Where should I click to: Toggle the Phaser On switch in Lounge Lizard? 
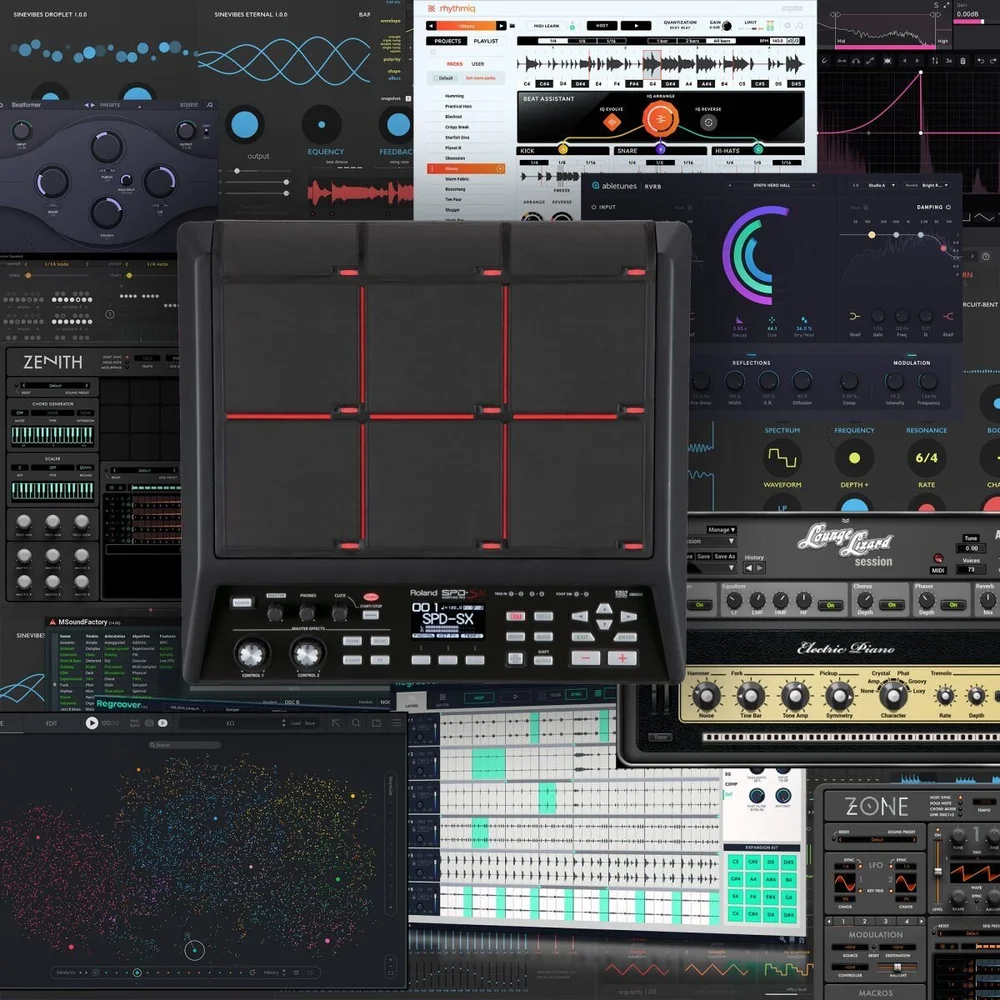pos(953,605)
